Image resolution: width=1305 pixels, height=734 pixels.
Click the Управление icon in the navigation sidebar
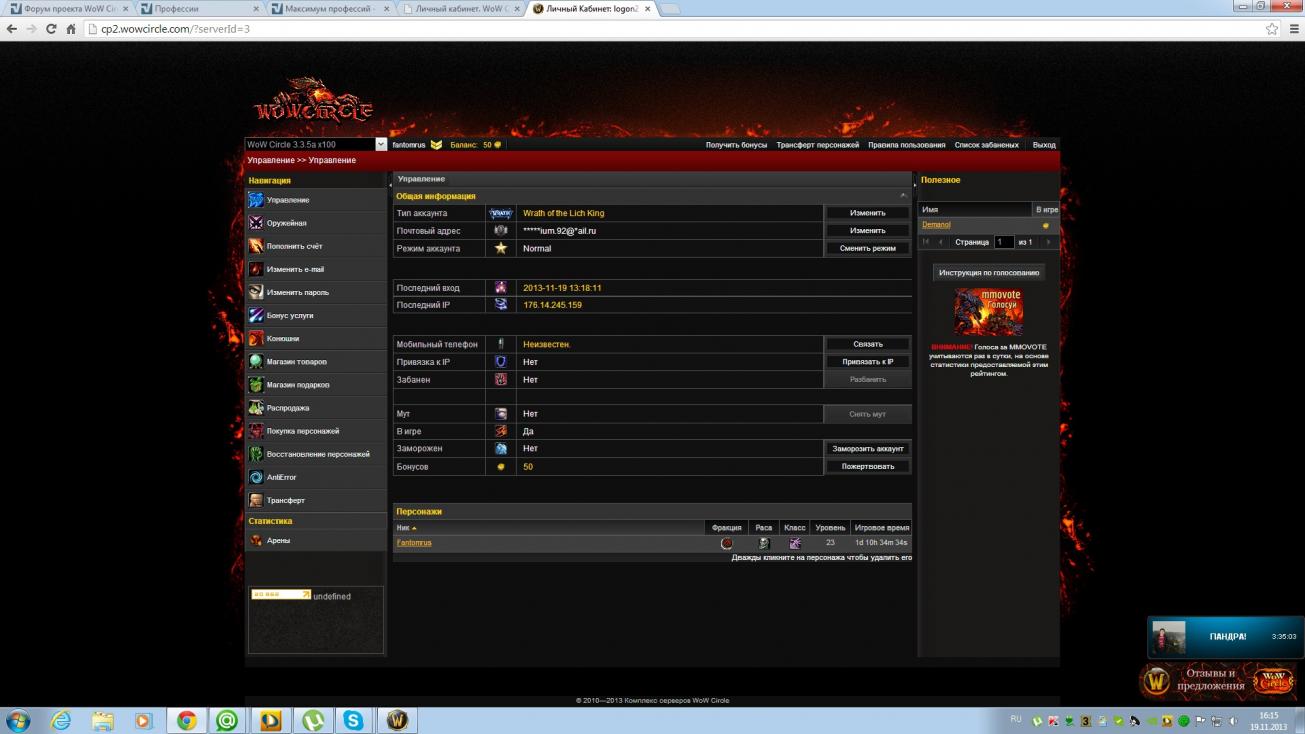[256, 200]
